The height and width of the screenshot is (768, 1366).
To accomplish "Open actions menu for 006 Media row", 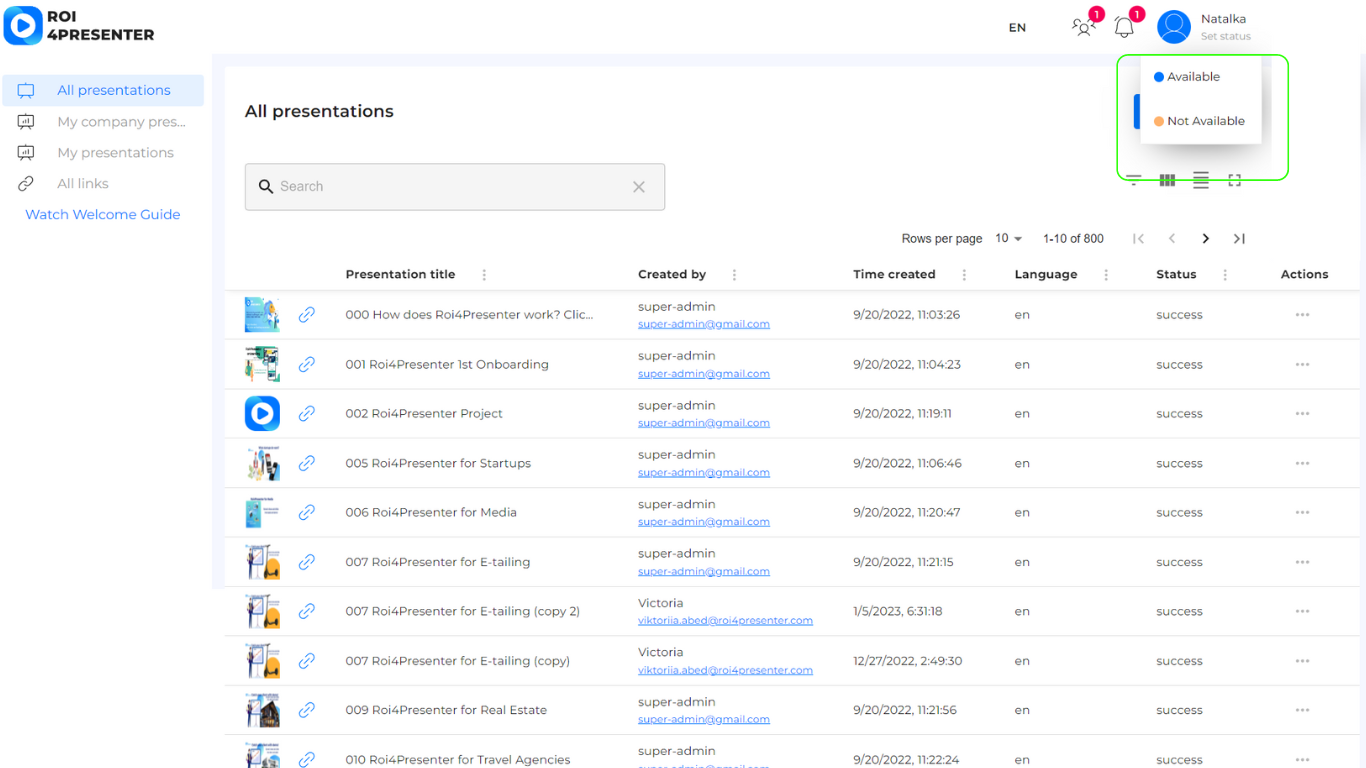I will tap(1302, 512).
